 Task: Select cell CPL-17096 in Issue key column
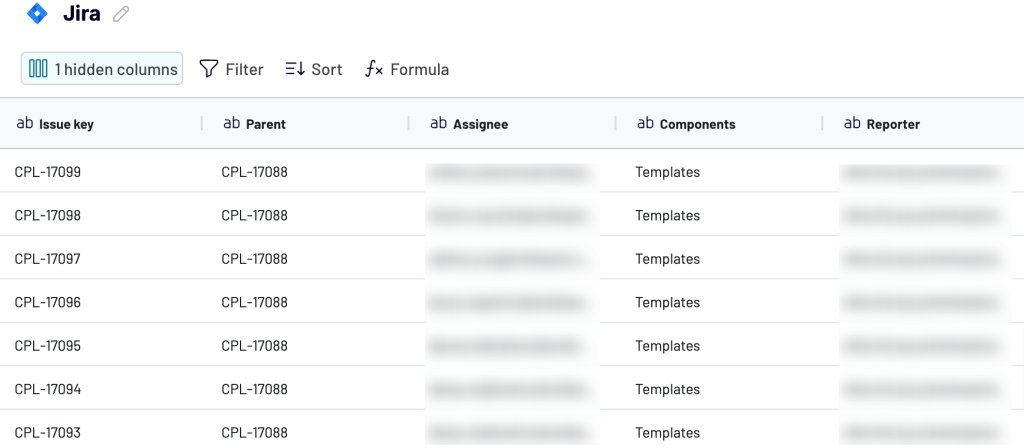click(x=48, y=302)
